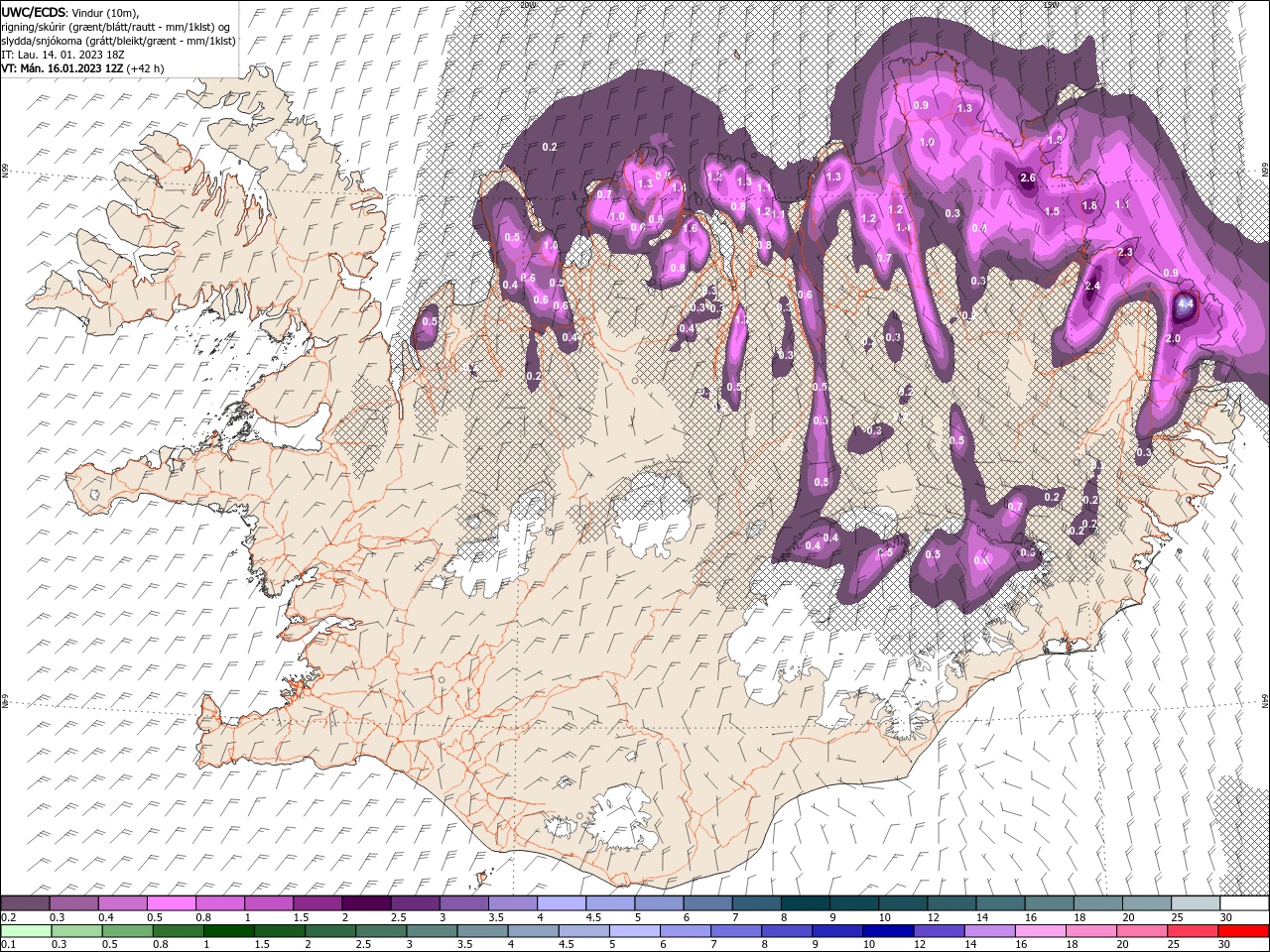
Task: Click rain legend swatch starting at 14
Action: [988, 931]
